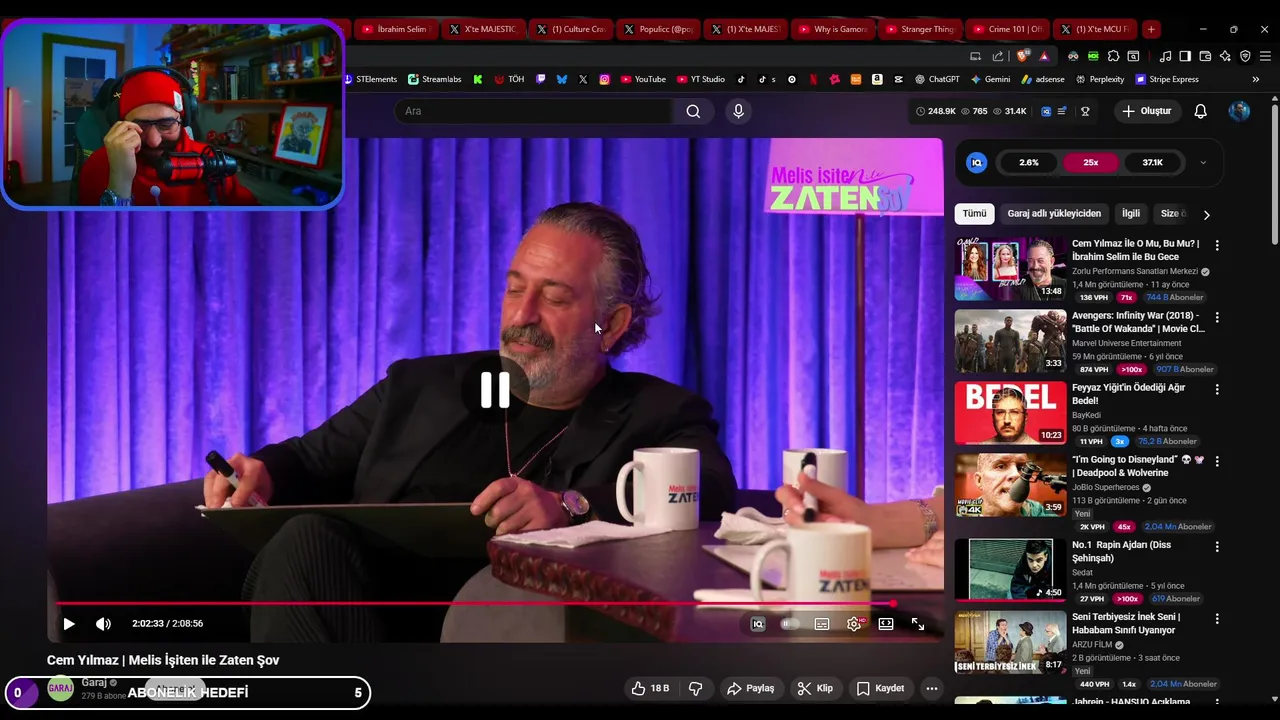Screen dimensions: 1280x720
Task: Open options for Cem Yılmaz İle O Mu video
Action: pyautogui.click(x=1217, y=245)
